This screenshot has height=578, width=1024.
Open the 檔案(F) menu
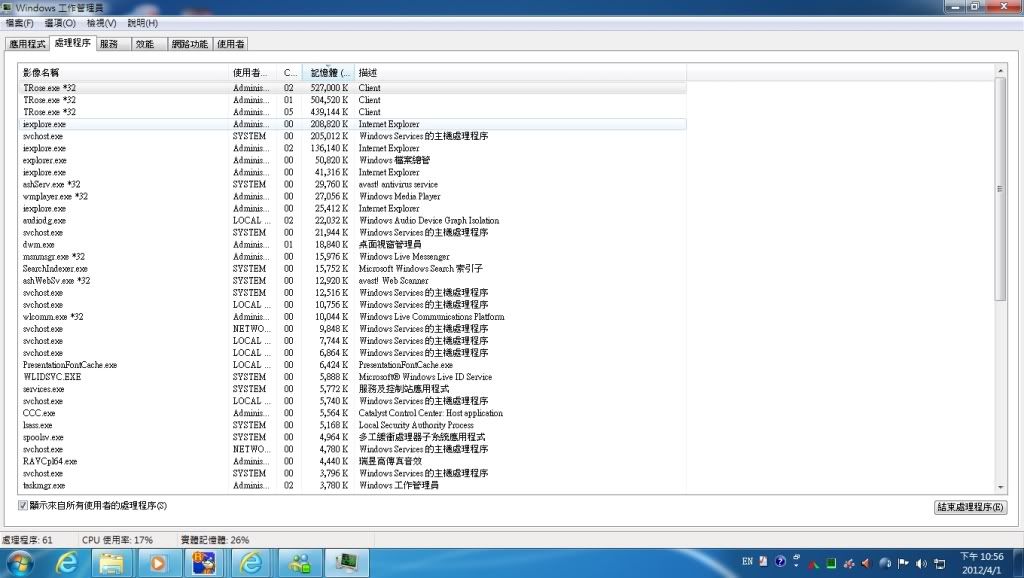(x=20, y=23)
